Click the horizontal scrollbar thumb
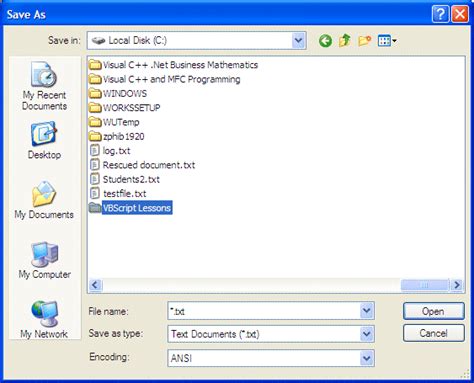Screen dimensions: 474x383 pyautogui.click(x=425, y=285)
